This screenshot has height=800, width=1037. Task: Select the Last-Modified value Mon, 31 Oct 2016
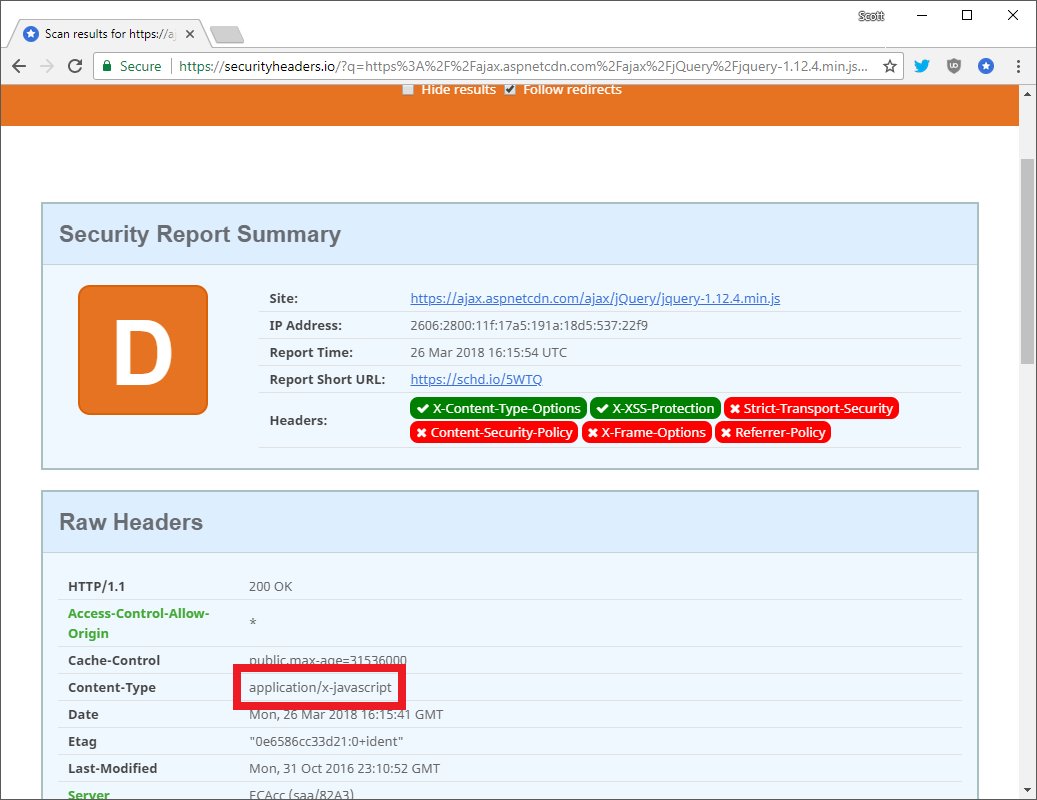(345, 769)
